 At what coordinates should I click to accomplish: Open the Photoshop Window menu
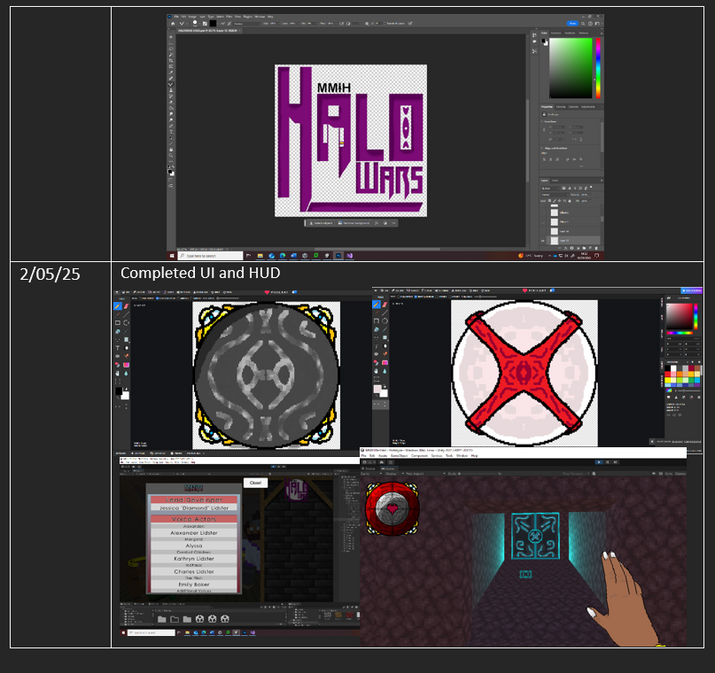click(x=260, y=16)
